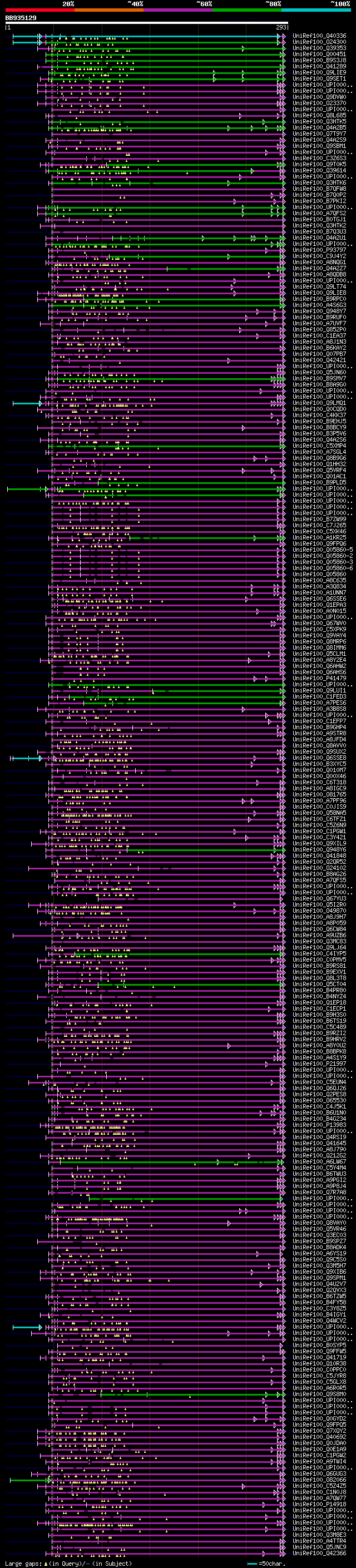This screenshot has width=356, height=1568.
Task: Select the UniRef100_C9J4Y2 label
Action: (x=319, y=256)
